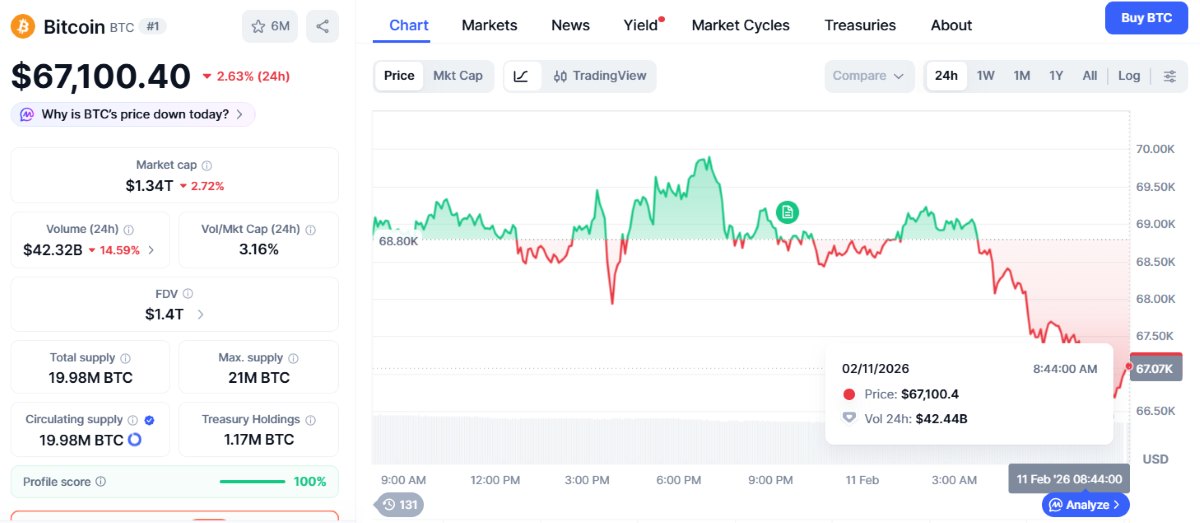The width and height of the screenshot is (1200, 523).
Task: Click the AI icon in the price question
Action: 27,114
